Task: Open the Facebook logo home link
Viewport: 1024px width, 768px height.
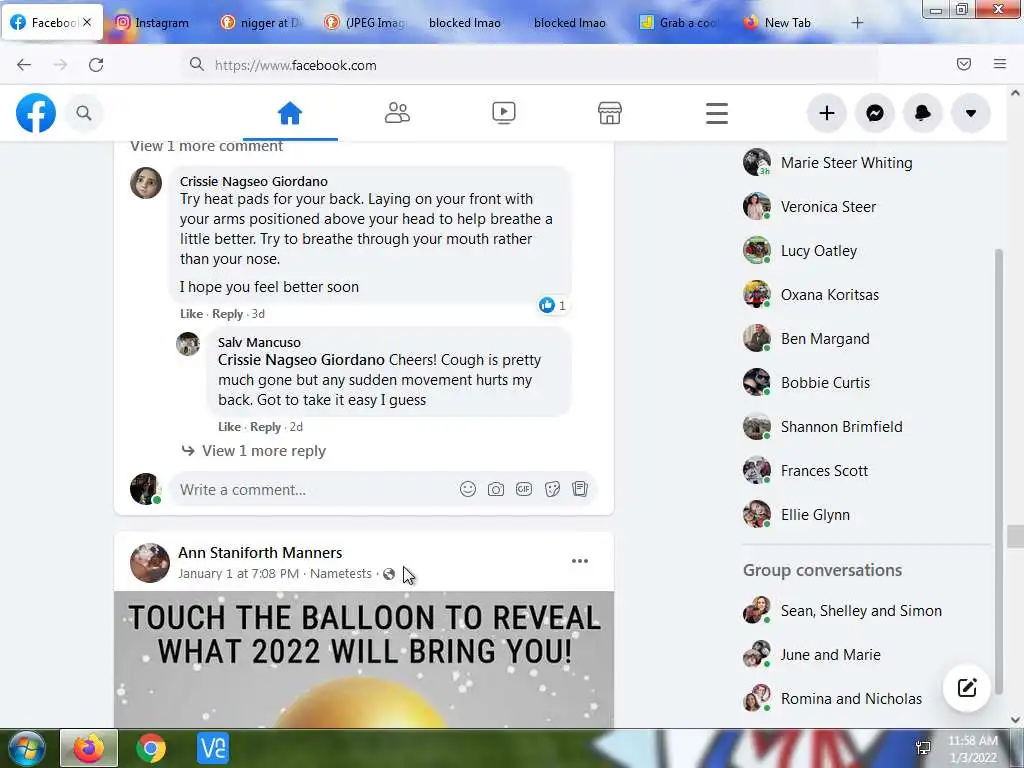Action: [x=36, y=113]
